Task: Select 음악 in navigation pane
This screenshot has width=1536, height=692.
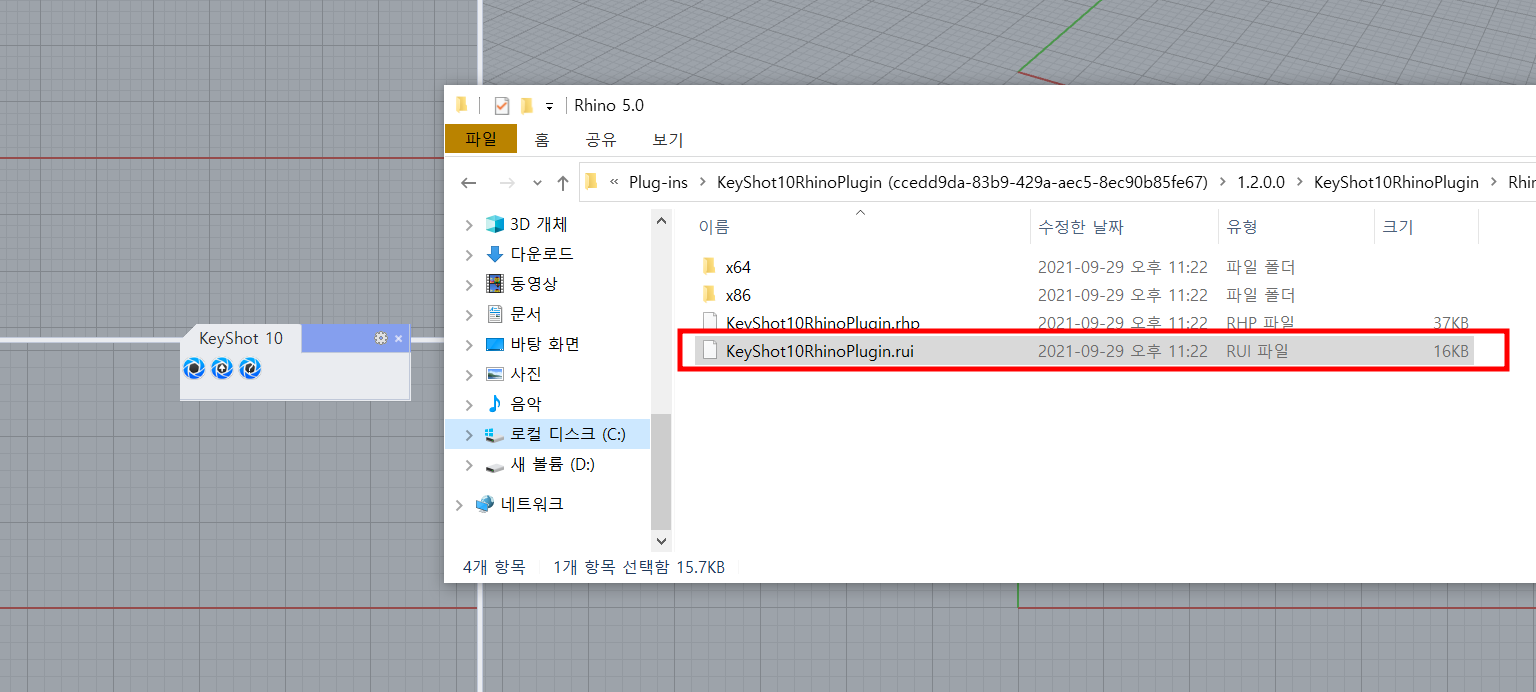Action: pos(526,404)
